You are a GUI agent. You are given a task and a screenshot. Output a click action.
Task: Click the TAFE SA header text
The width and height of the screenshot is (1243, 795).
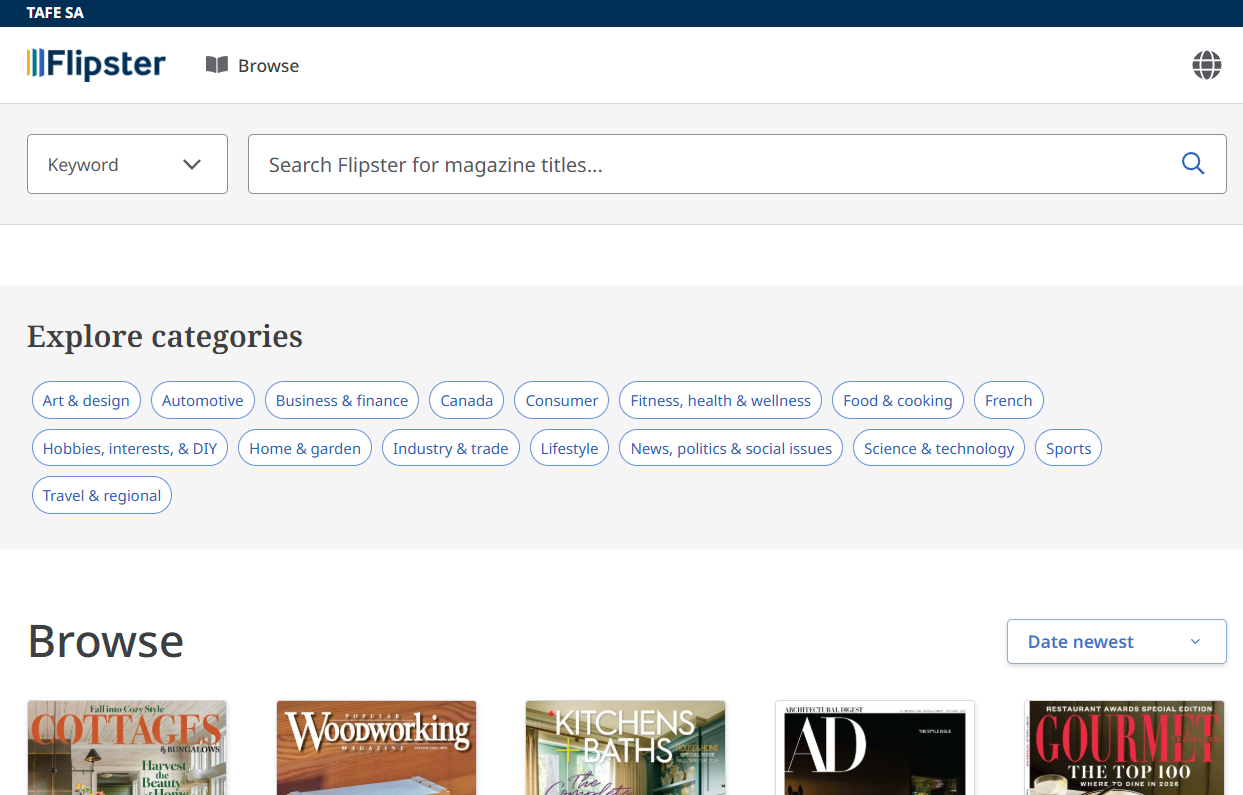click(56, 13)
